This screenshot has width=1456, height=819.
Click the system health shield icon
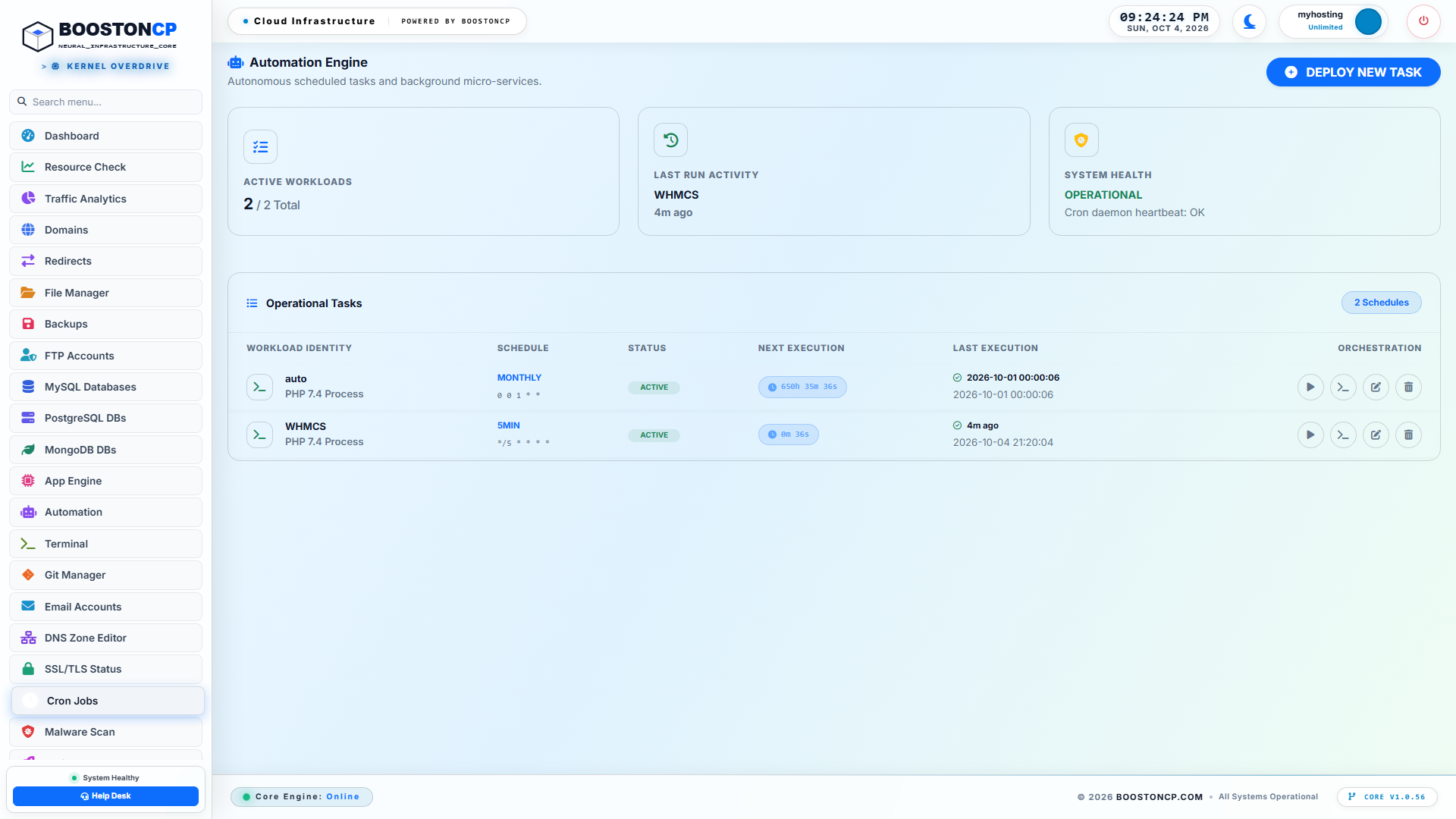1081,140
